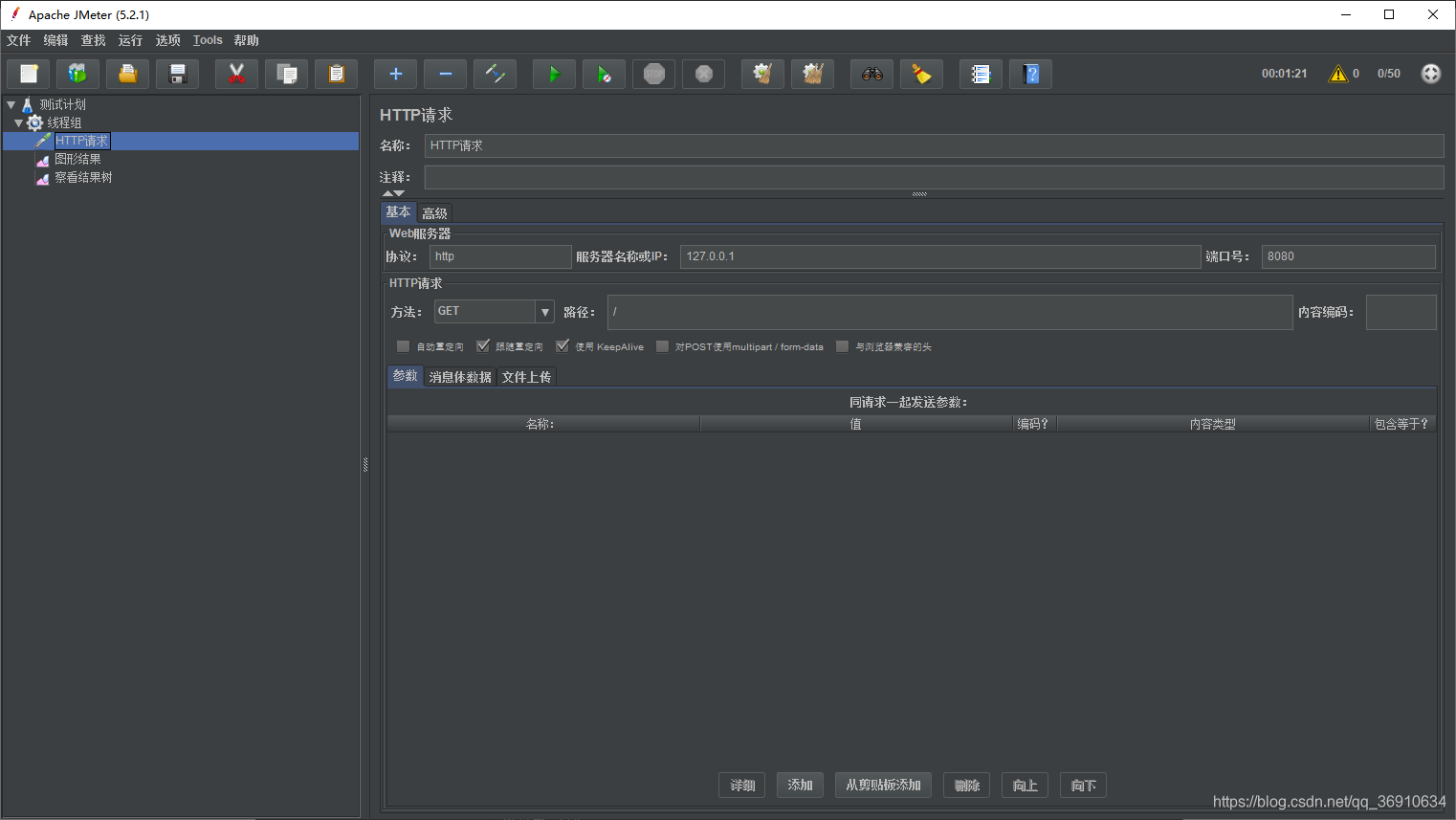Screen dimensions: 1456x820
Task: Click the 从剪贴板添加 button
Action: 883,786
